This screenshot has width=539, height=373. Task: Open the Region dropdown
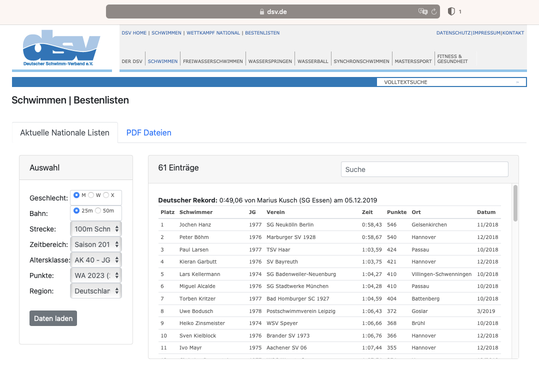pyautogui.click(x=96, y=291)
